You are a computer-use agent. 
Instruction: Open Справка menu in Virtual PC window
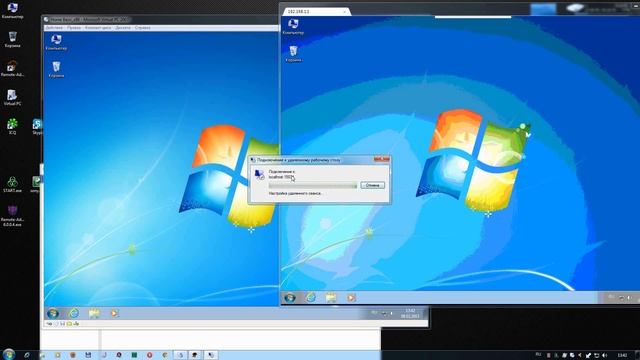pyautogui.click(x=142, y=28)
